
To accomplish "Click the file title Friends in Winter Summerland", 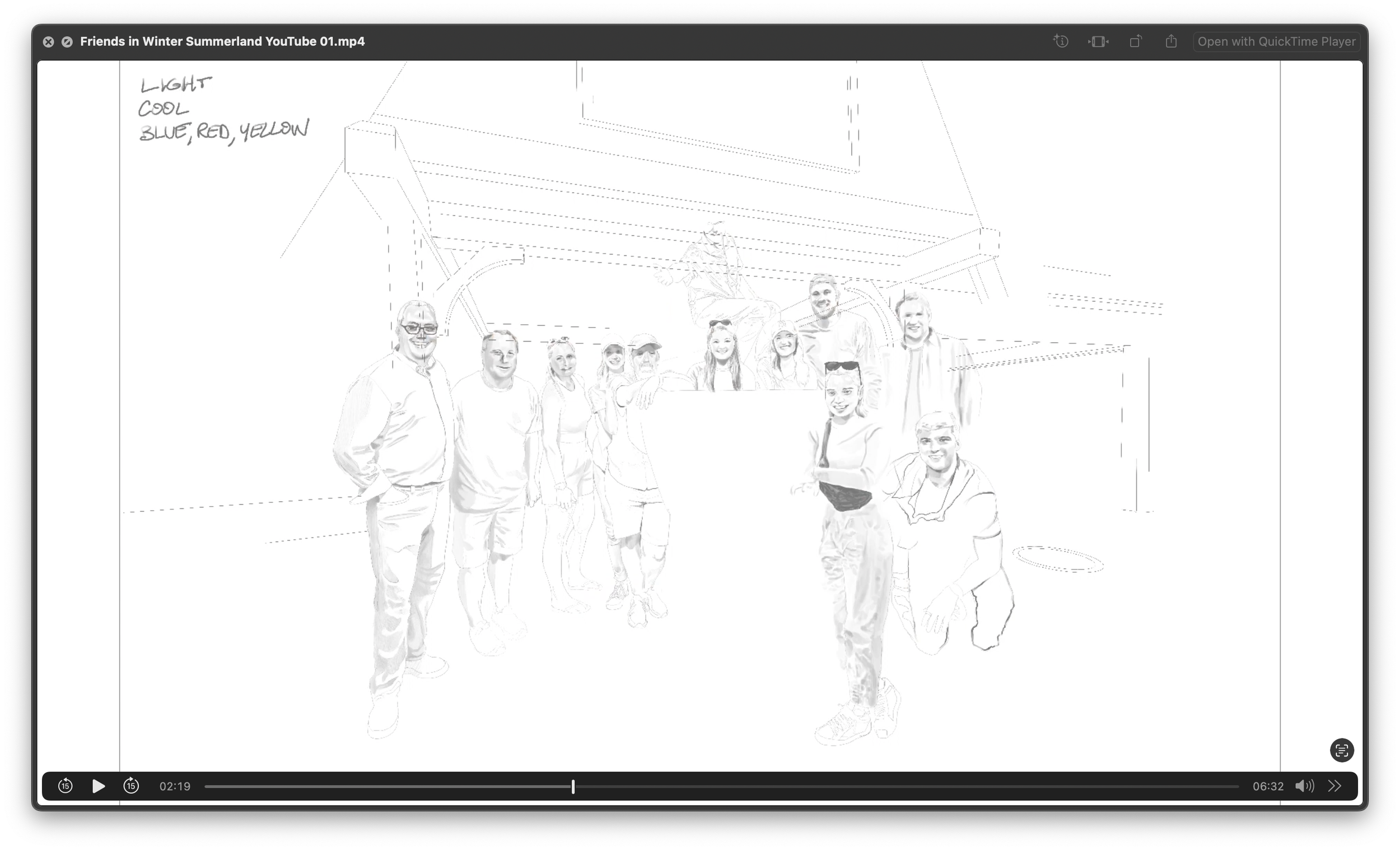I will tap(222, 41).
